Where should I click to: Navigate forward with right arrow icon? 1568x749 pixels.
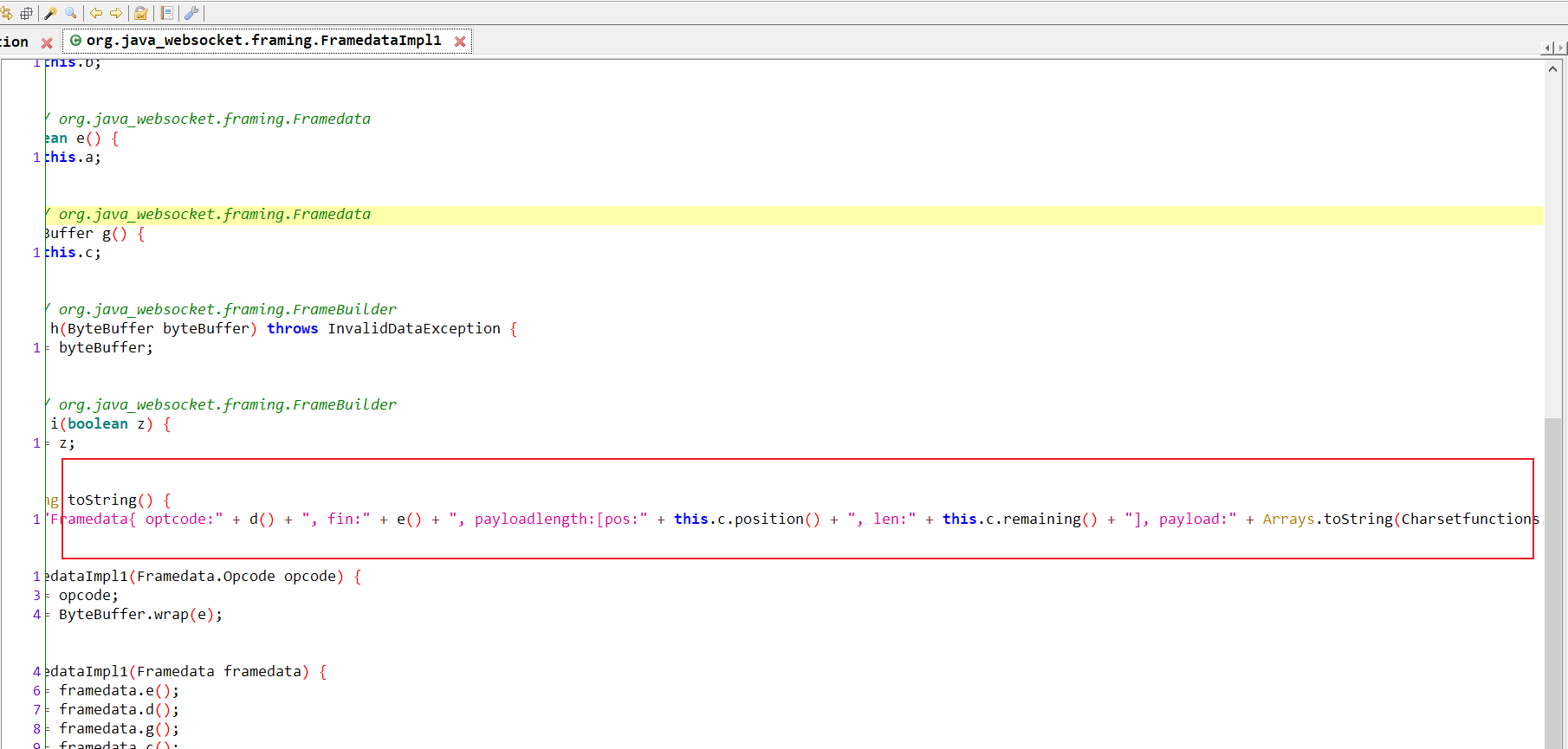(116, 13)
